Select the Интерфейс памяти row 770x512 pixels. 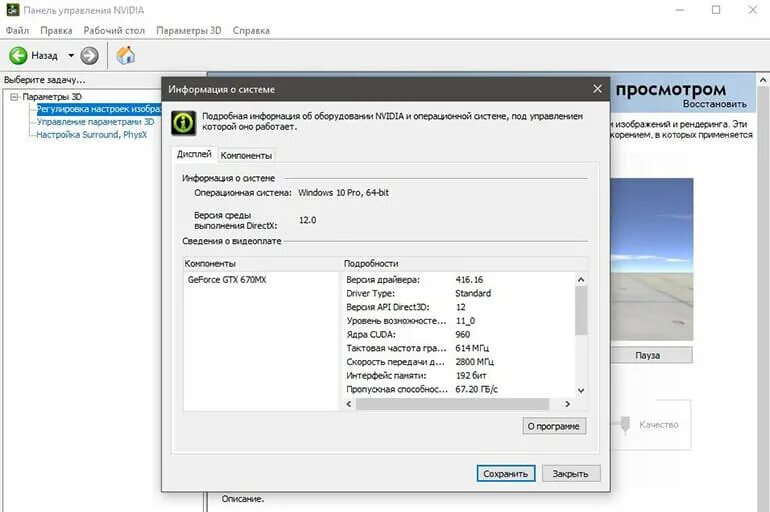[x=460, y=376]
